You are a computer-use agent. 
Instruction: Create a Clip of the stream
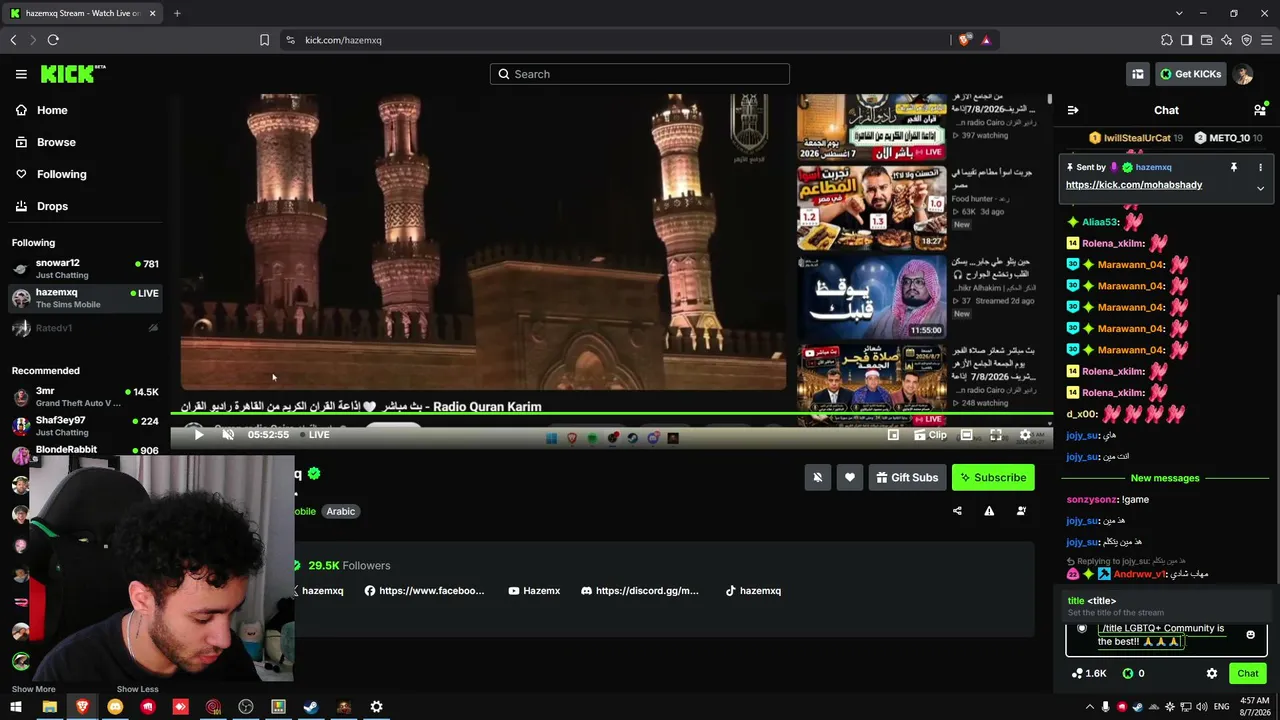pos(931,435)
